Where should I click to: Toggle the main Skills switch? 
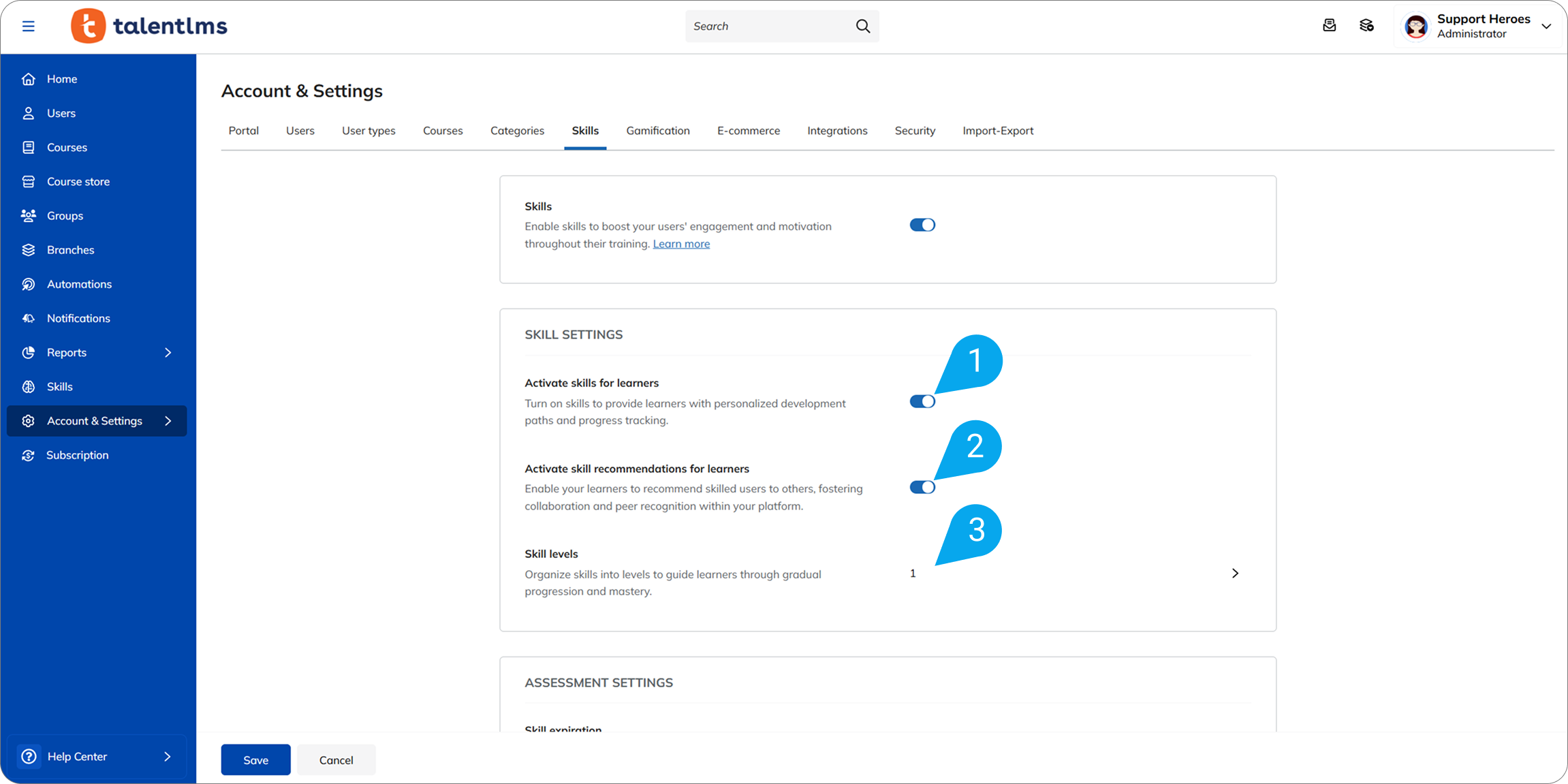click(922, 225)
